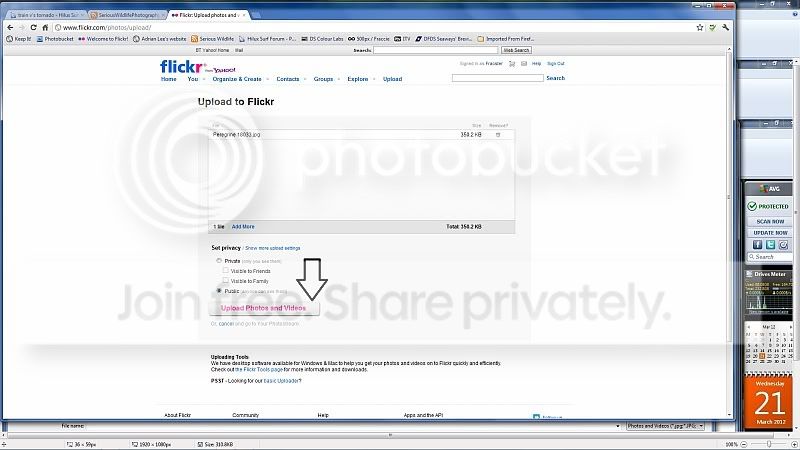Open Adrian Lee's website bookmark
The image size is (800, 450).
160,39
